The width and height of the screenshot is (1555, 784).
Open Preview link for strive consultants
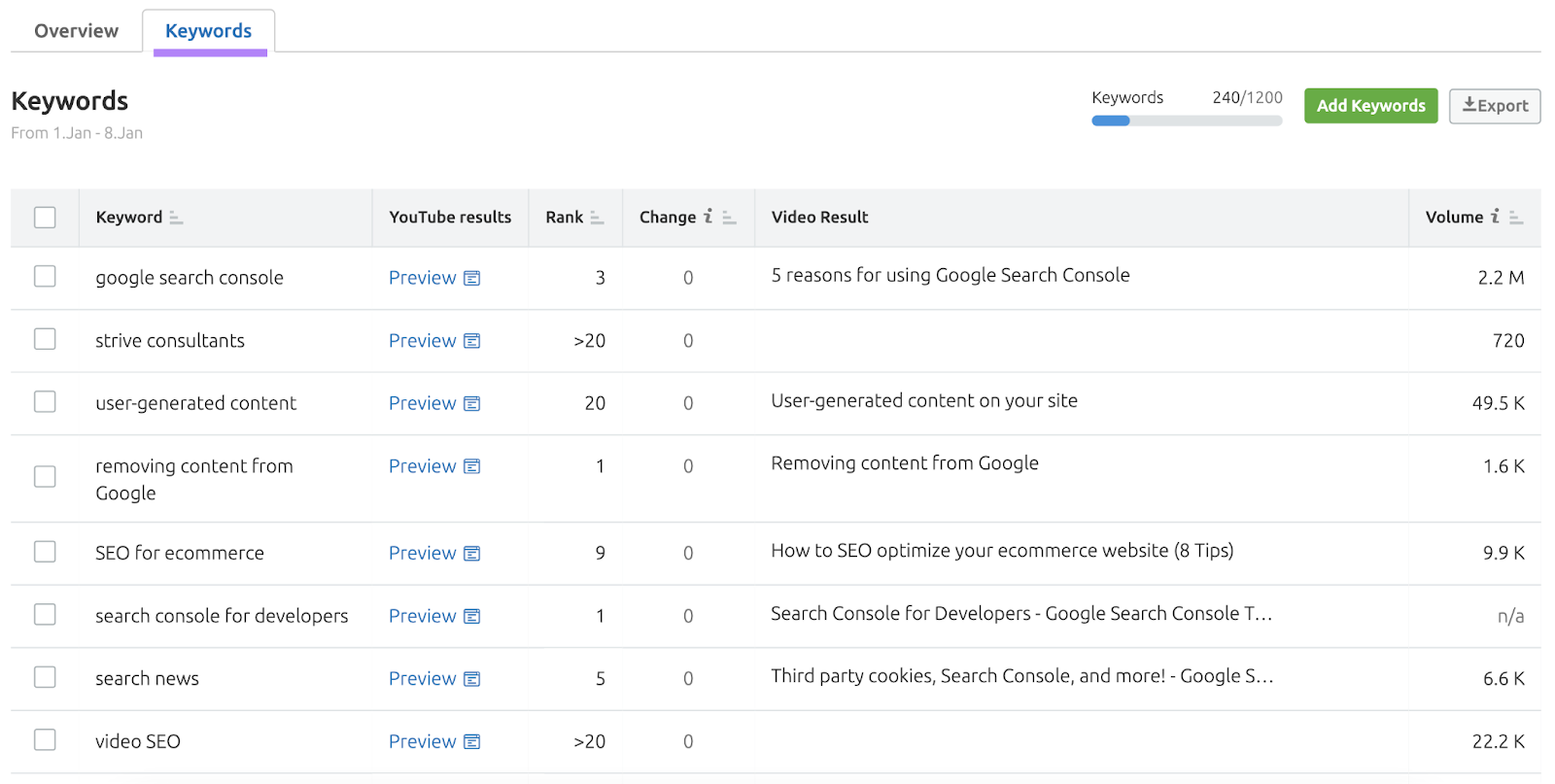tap(422, 341)
